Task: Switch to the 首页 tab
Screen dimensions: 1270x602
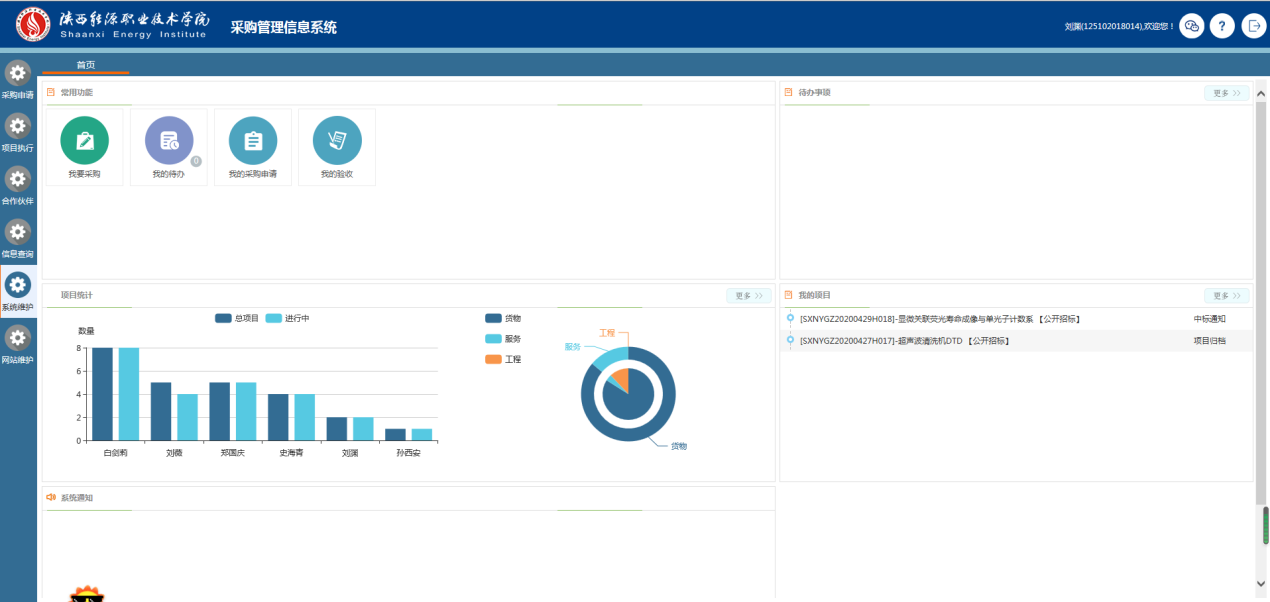Action: point(86,65)
